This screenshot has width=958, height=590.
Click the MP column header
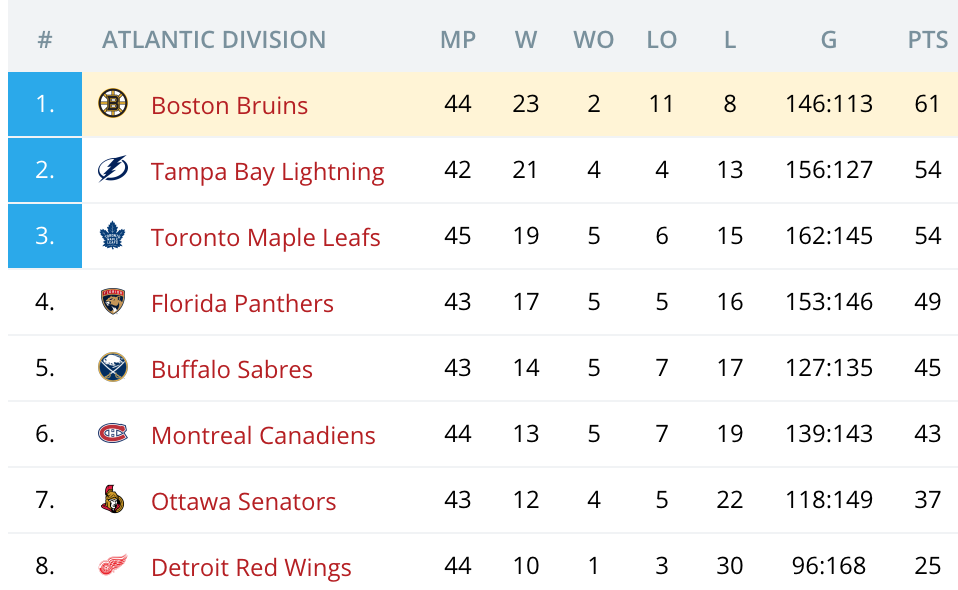point(458,40)
